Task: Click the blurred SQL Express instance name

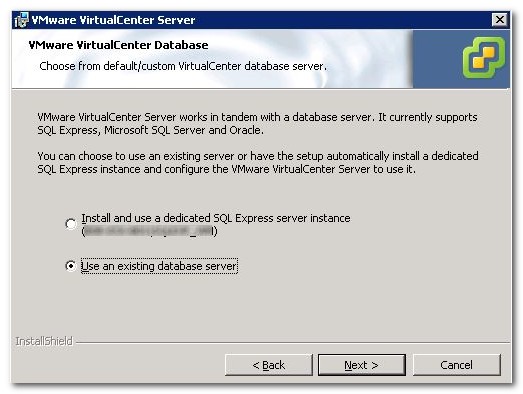Action: coord(149,231)
